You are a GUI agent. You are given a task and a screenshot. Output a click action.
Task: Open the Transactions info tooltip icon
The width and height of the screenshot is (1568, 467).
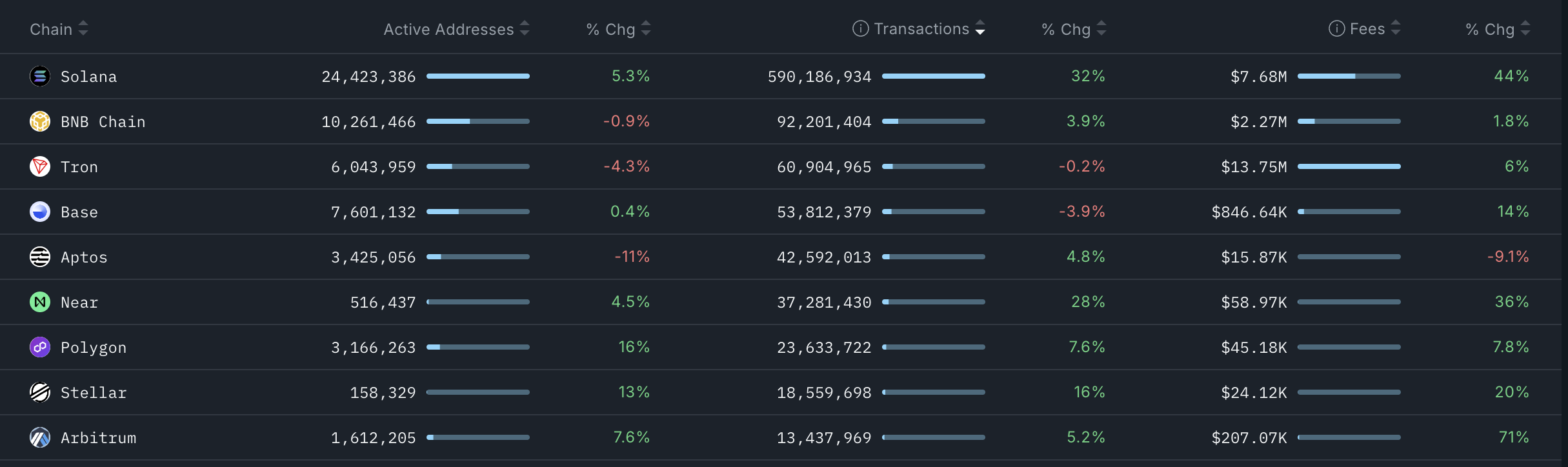(x=861, y=28)
